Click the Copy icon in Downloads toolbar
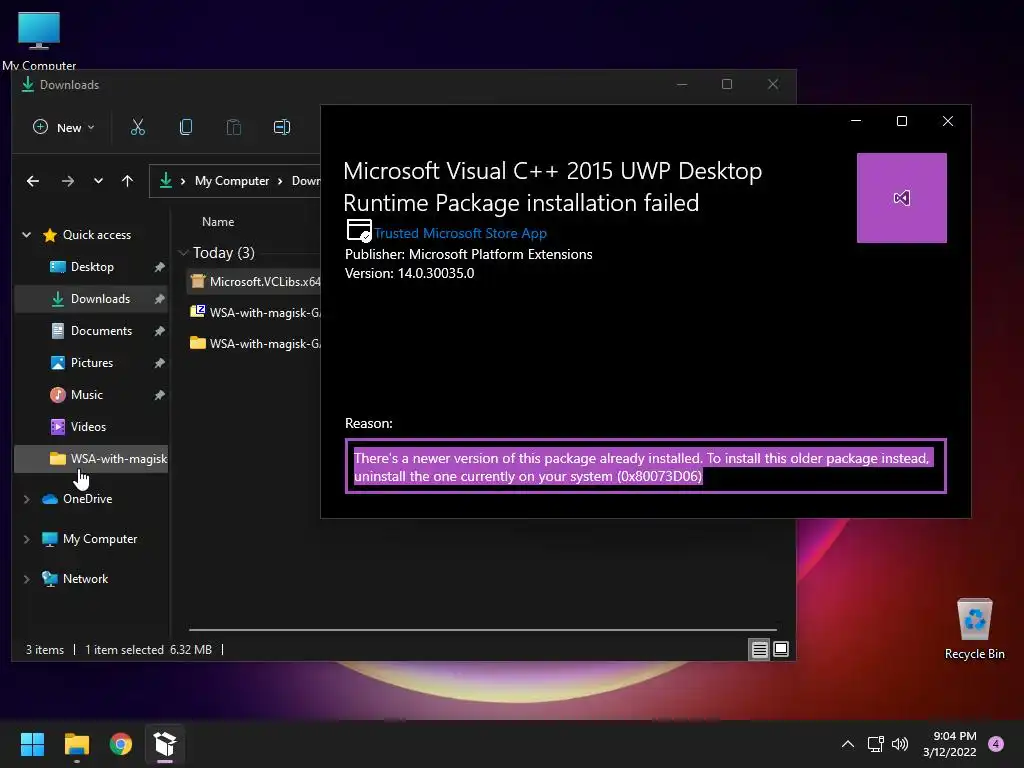 185,127
